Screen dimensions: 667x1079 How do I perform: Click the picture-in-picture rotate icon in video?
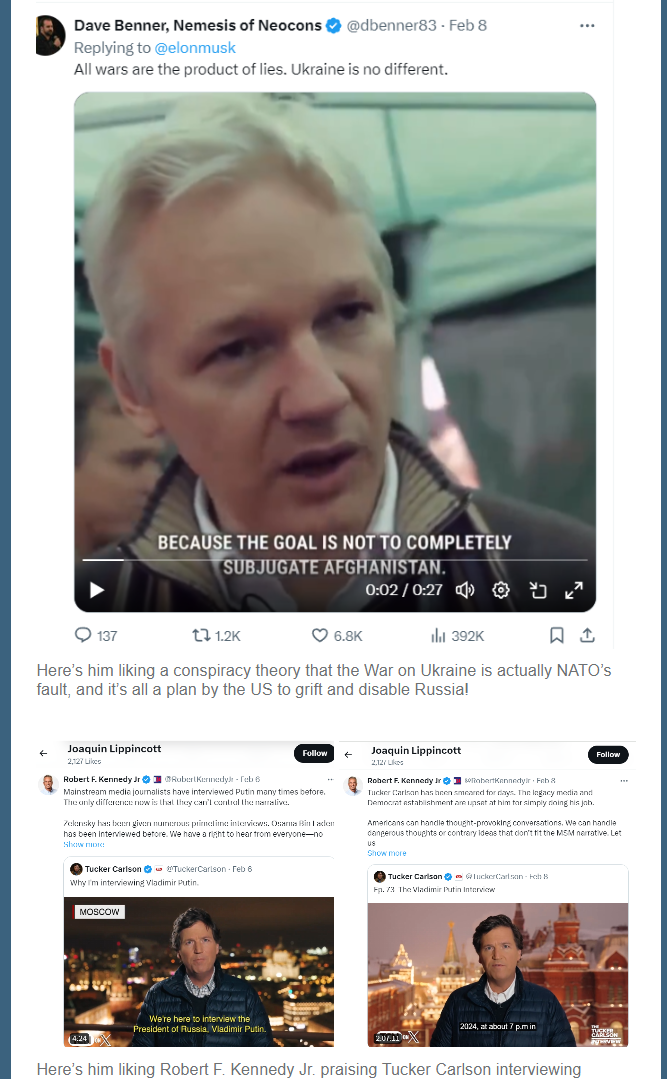pos(538,590)
